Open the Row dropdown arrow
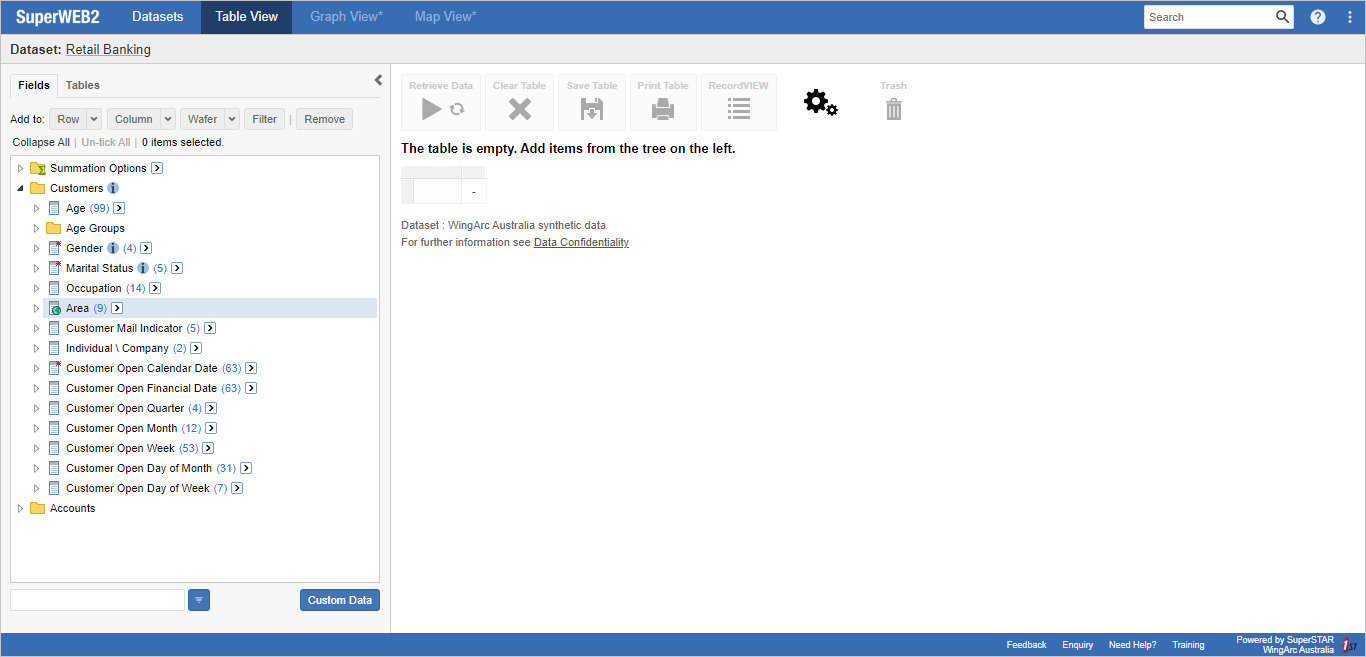Screen dimensions: 1366x657 click(x=94, y=119)
